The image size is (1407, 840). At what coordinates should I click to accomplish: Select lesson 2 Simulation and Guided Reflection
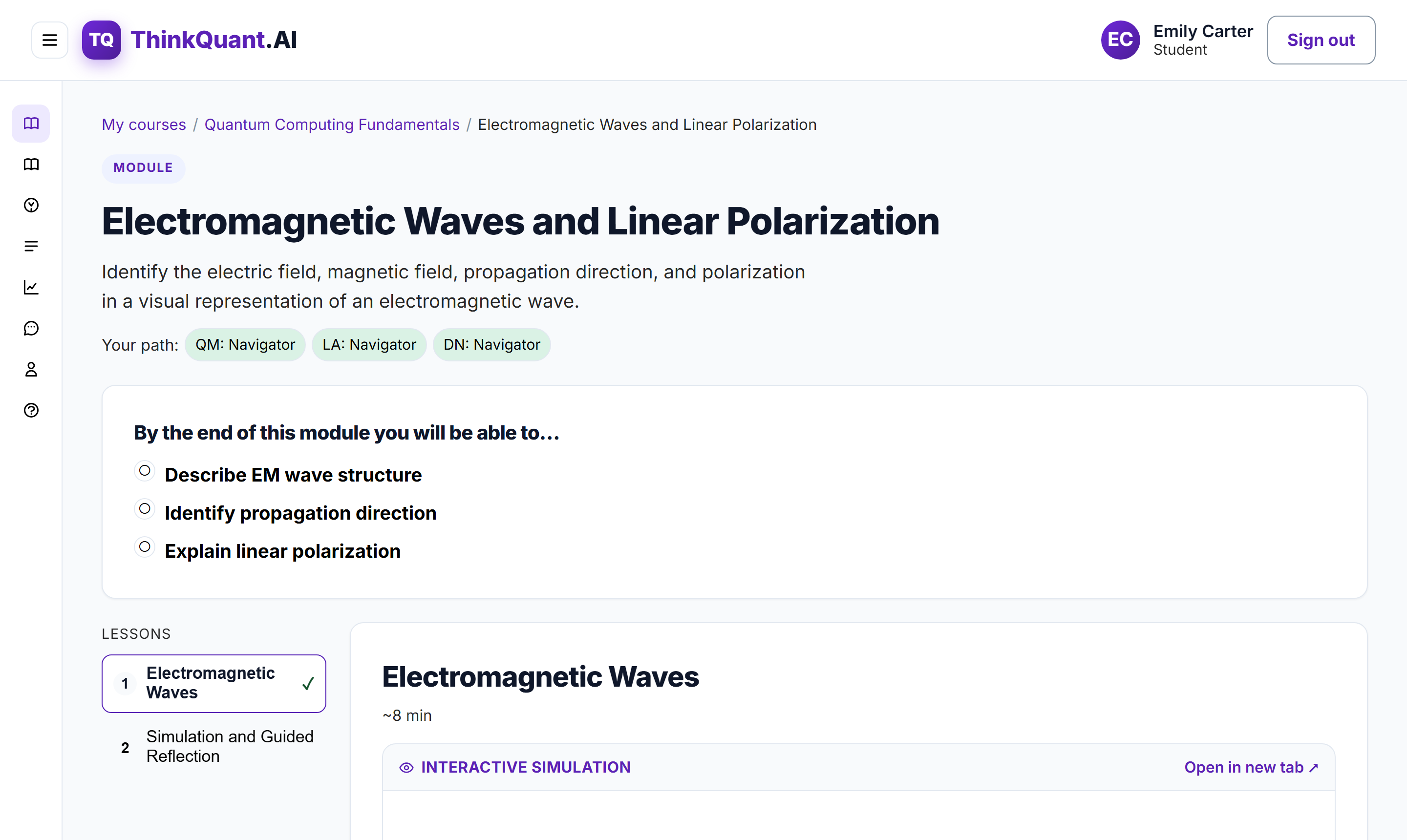tap(214, 747)
